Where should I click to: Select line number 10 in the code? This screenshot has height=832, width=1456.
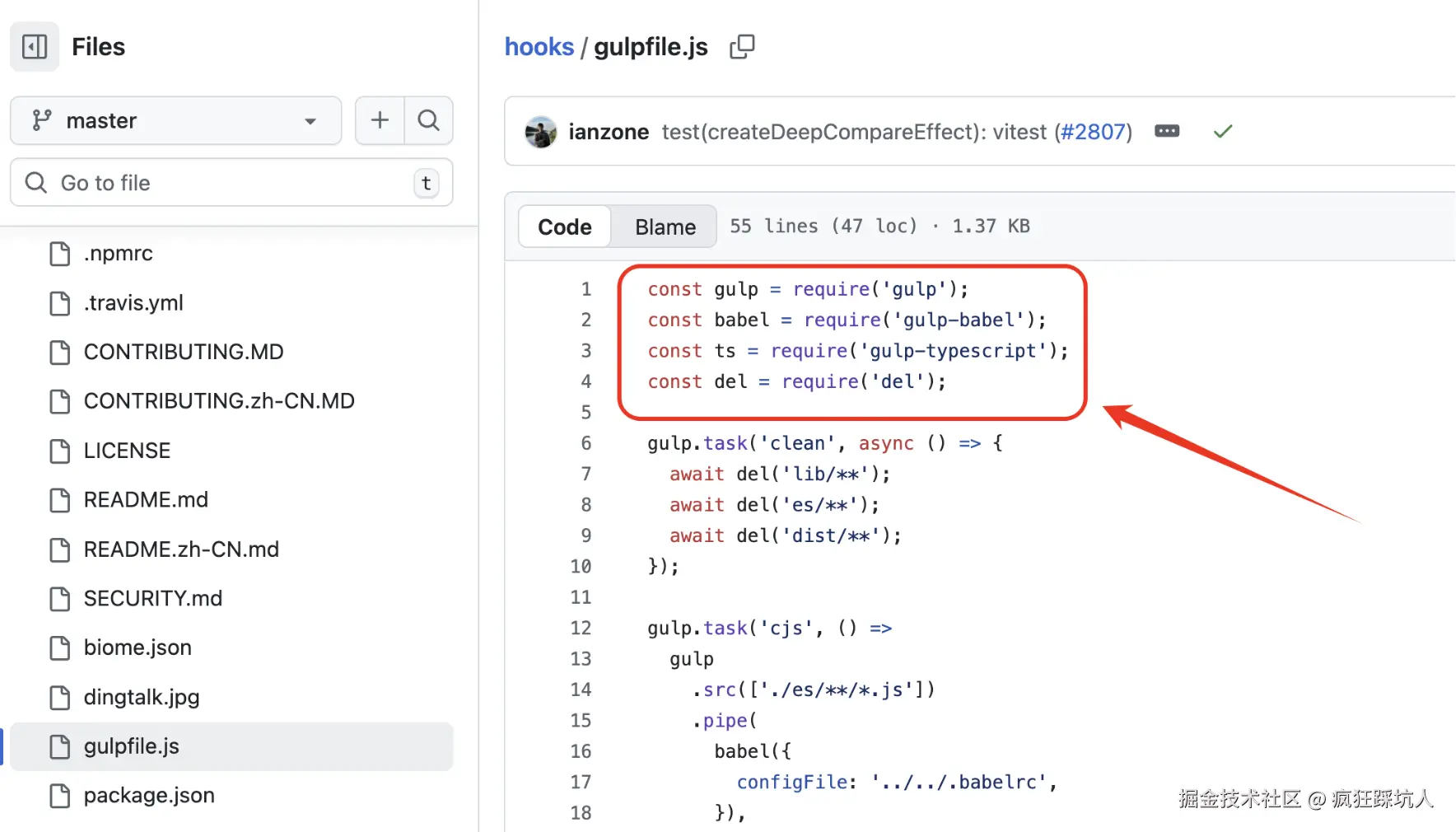581,567
